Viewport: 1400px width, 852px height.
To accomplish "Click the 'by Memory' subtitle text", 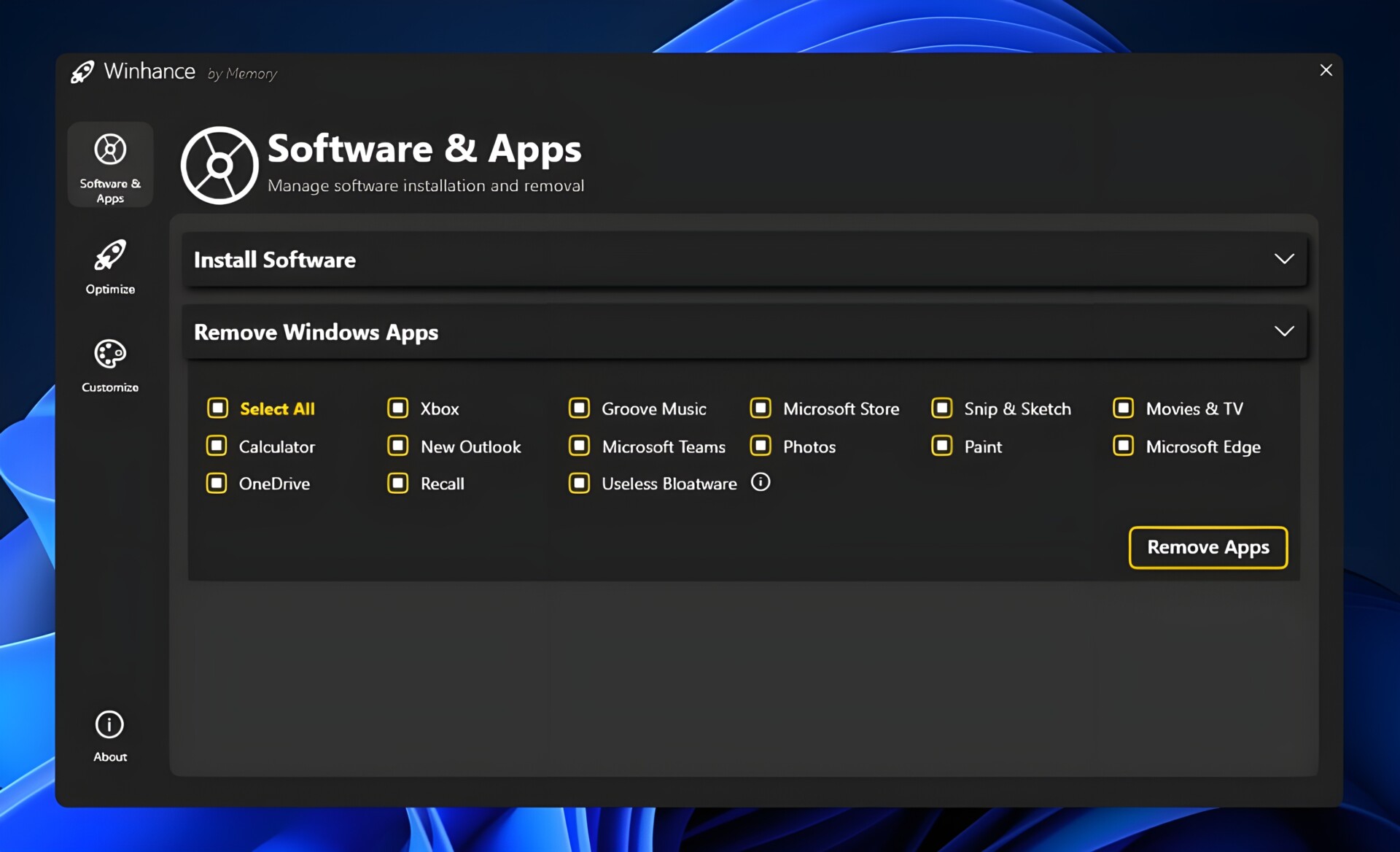I will click(x=242, y=74).
